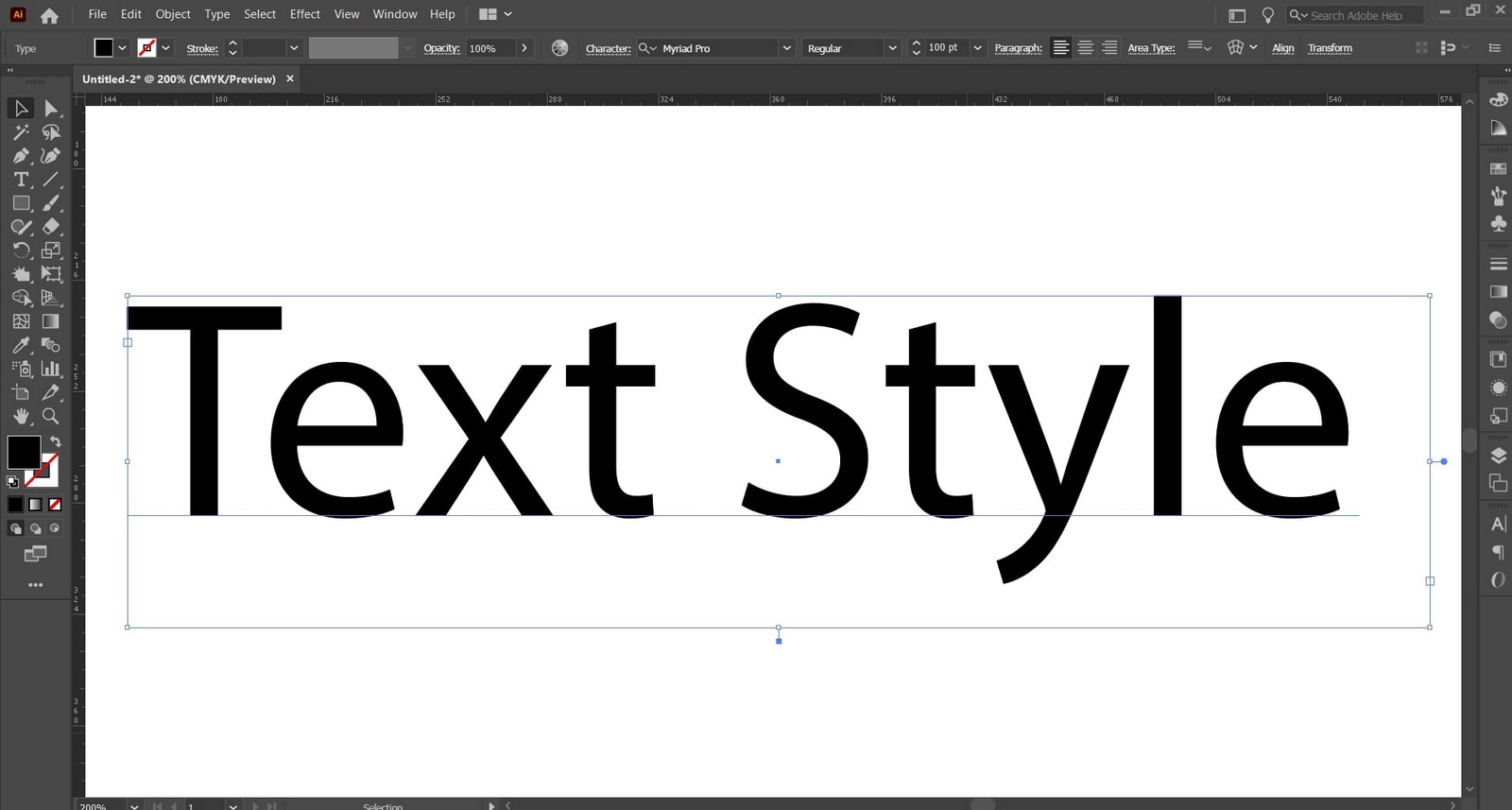Select the Free Transform tool

(x=51, y=274)
